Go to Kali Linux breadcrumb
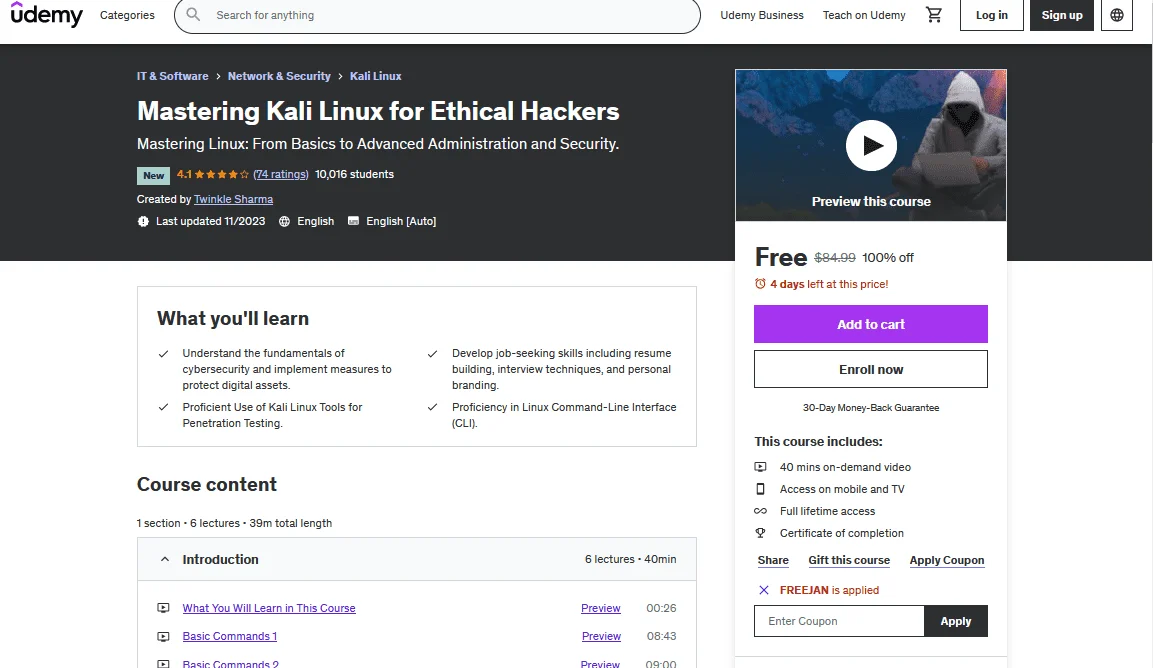The width and height of the screenshot is (1153, 668). [x=375, y=76]
